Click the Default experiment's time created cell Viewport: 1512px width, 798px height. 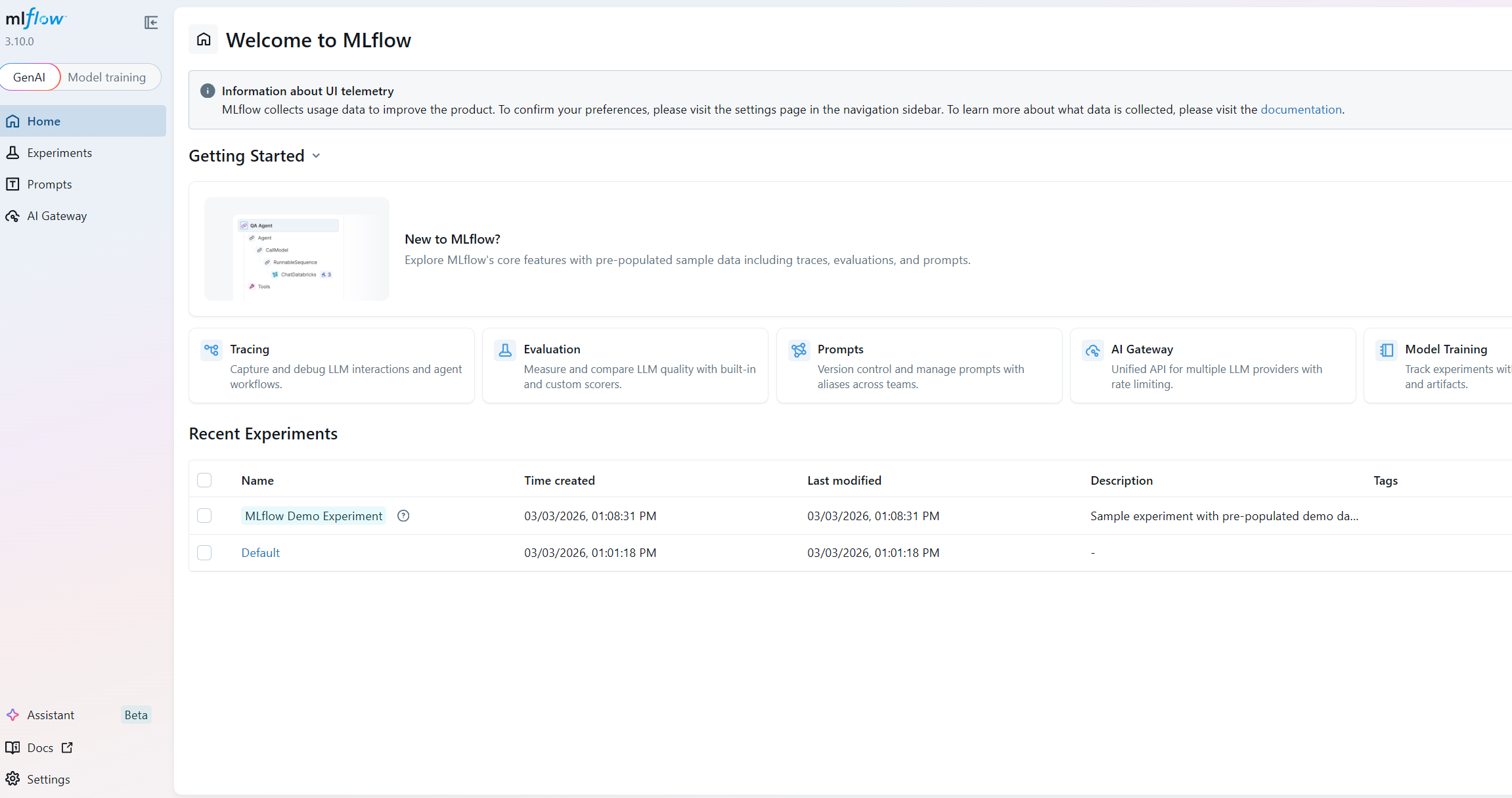590,553
